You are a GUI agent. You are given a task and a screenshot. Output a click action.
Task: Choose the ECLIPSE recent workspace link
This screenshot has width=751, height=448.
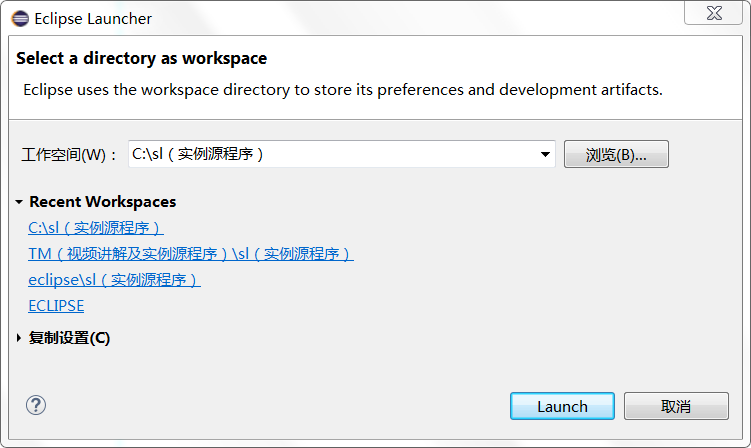[x=56, y=306]
